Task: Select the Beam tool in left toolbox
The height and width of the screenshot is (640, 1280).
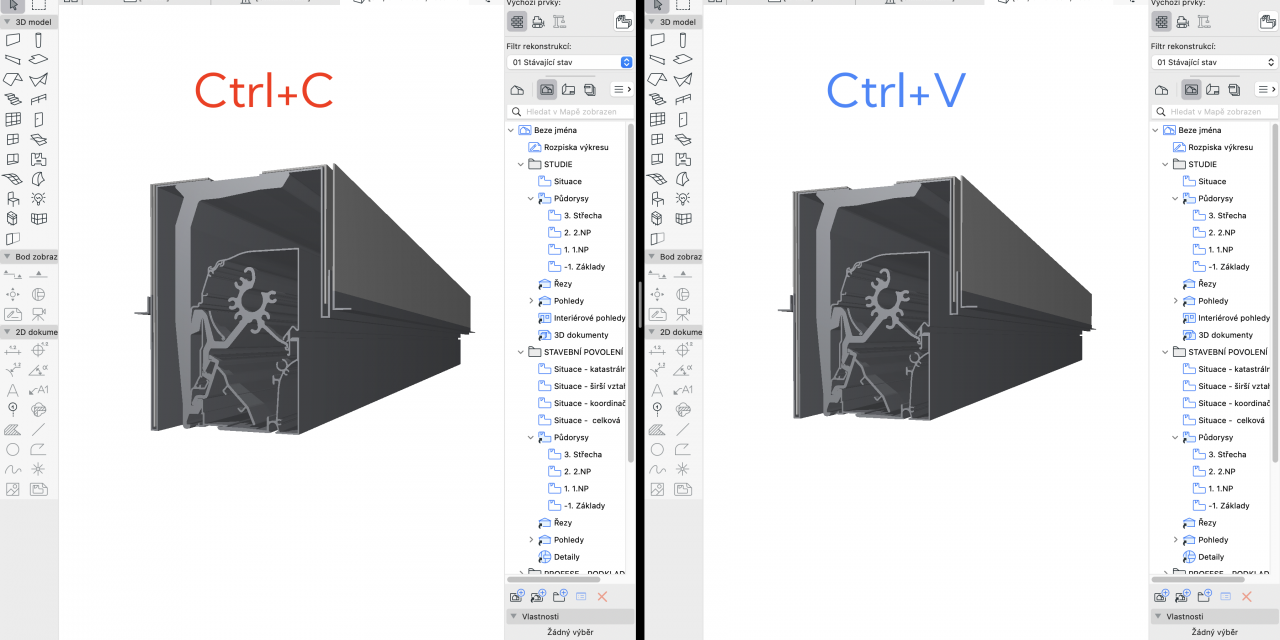Action: (x=13, y=60)
